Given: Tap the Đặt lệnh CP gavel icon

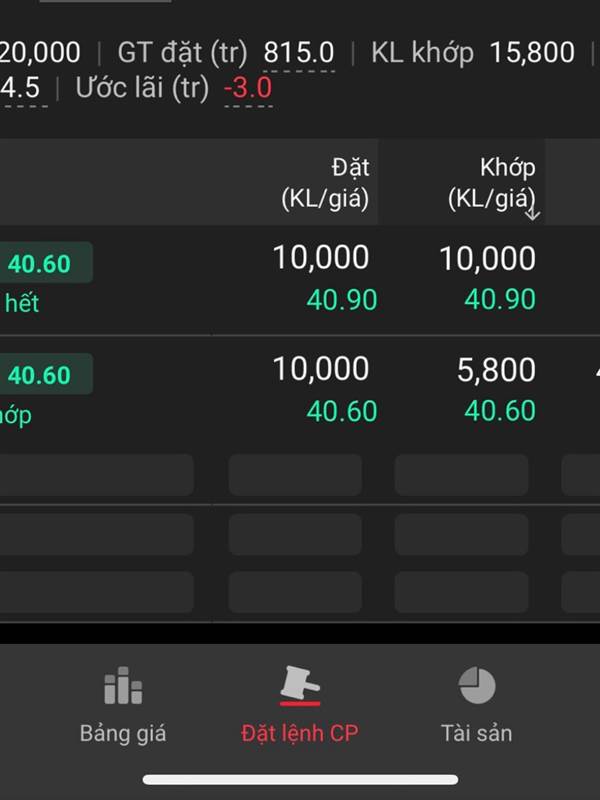Looking at the screenshot, I should tap(300, 684).
